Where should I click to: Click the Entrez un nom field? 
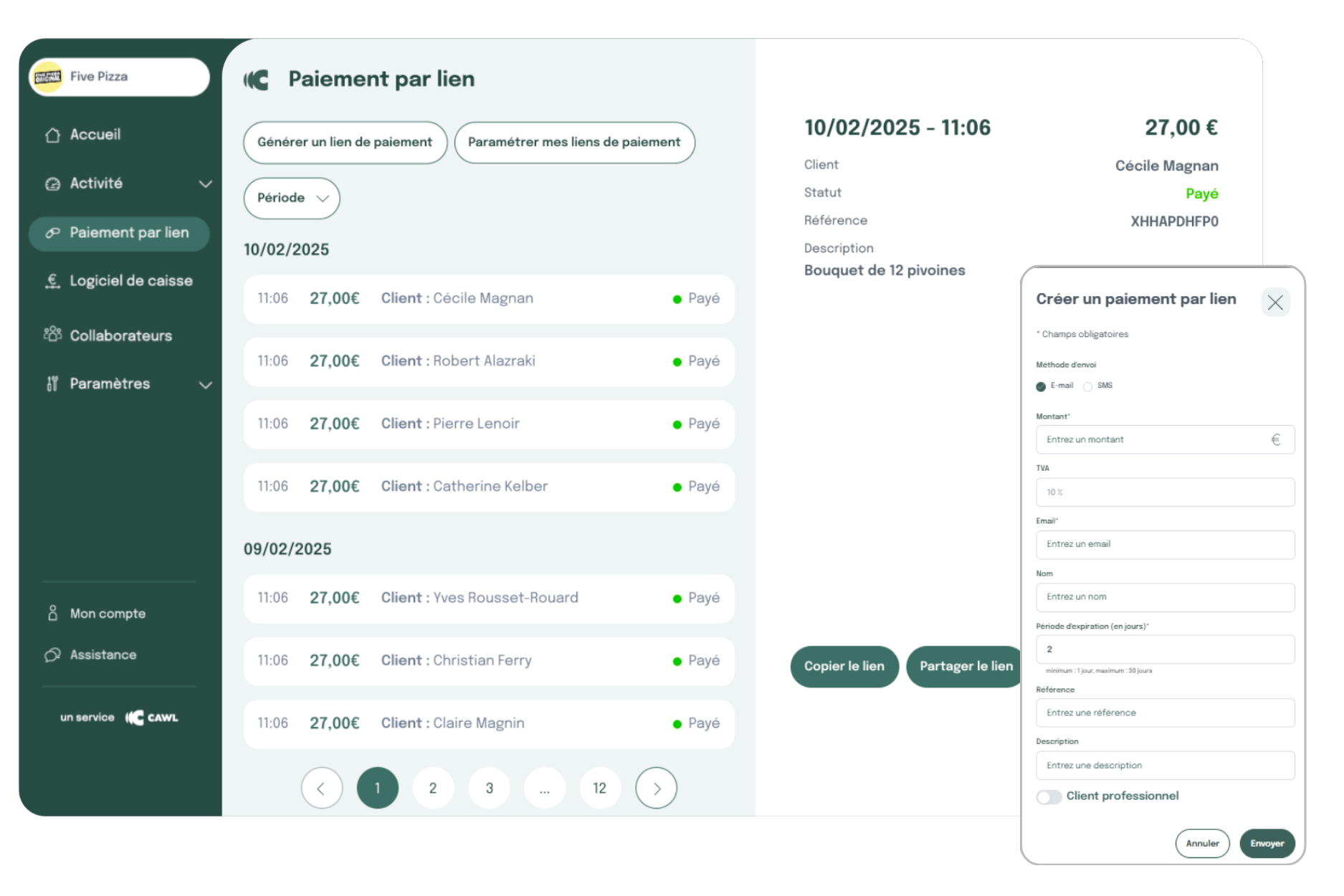1165,597
